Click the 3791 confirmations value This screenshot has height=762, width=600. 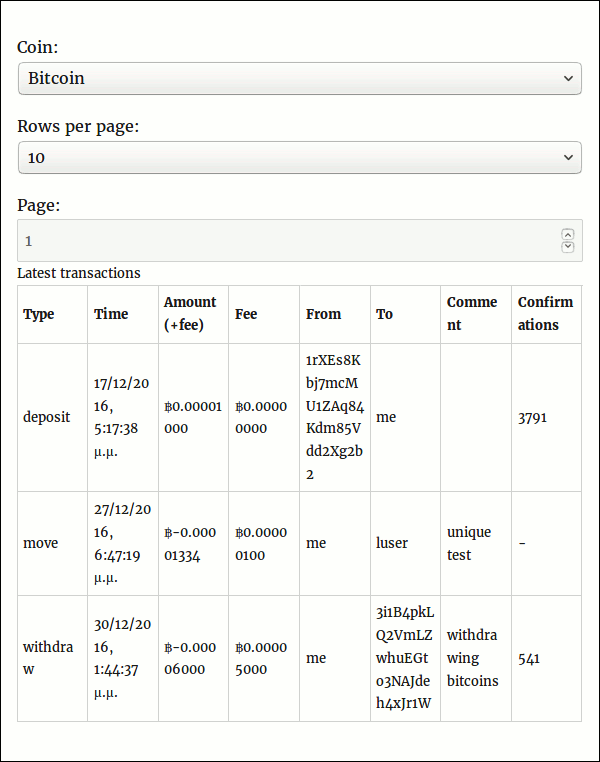[x=532, y=417]
